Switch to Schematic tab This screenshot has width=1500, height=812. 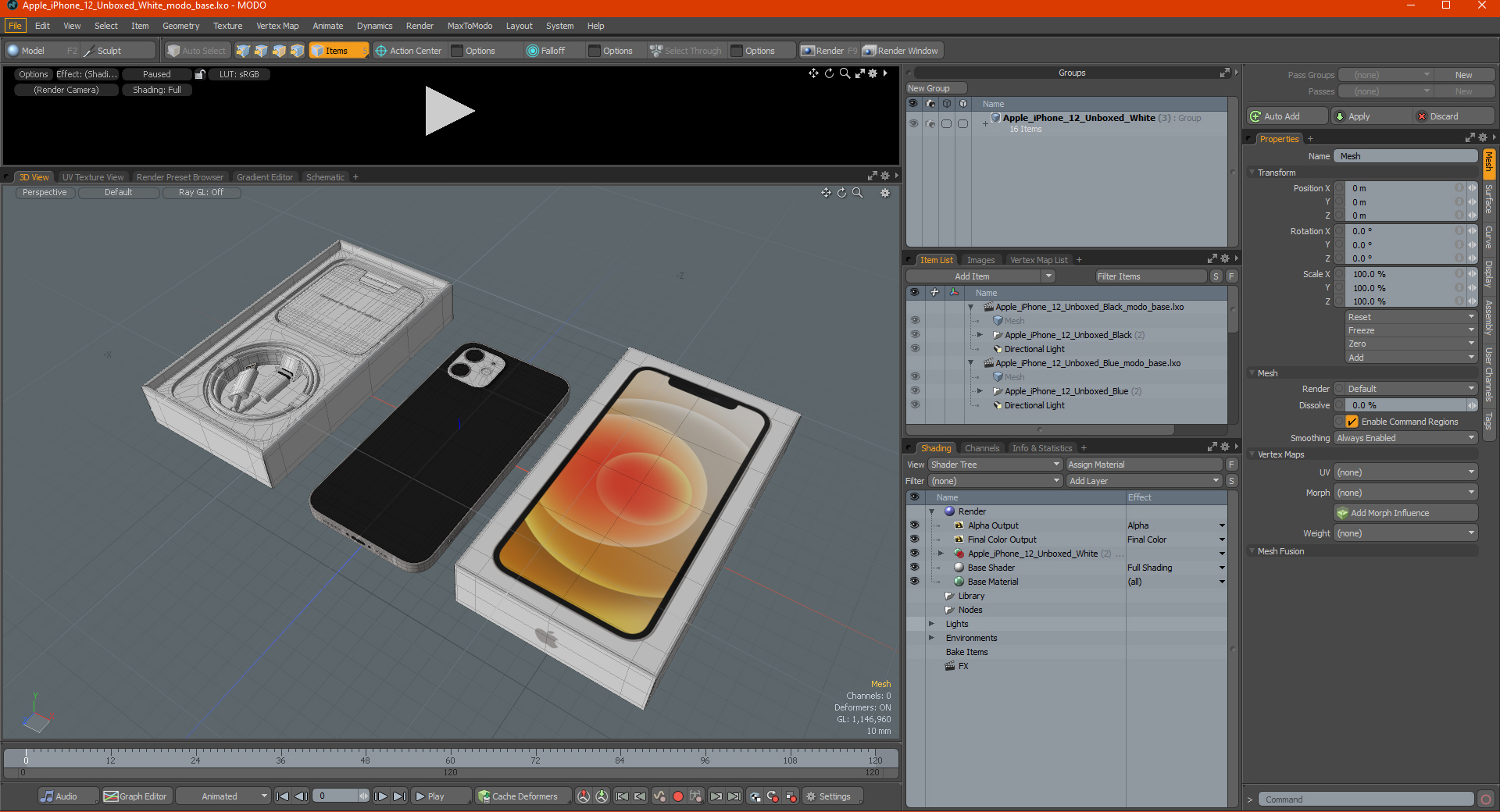pos(325,177)
